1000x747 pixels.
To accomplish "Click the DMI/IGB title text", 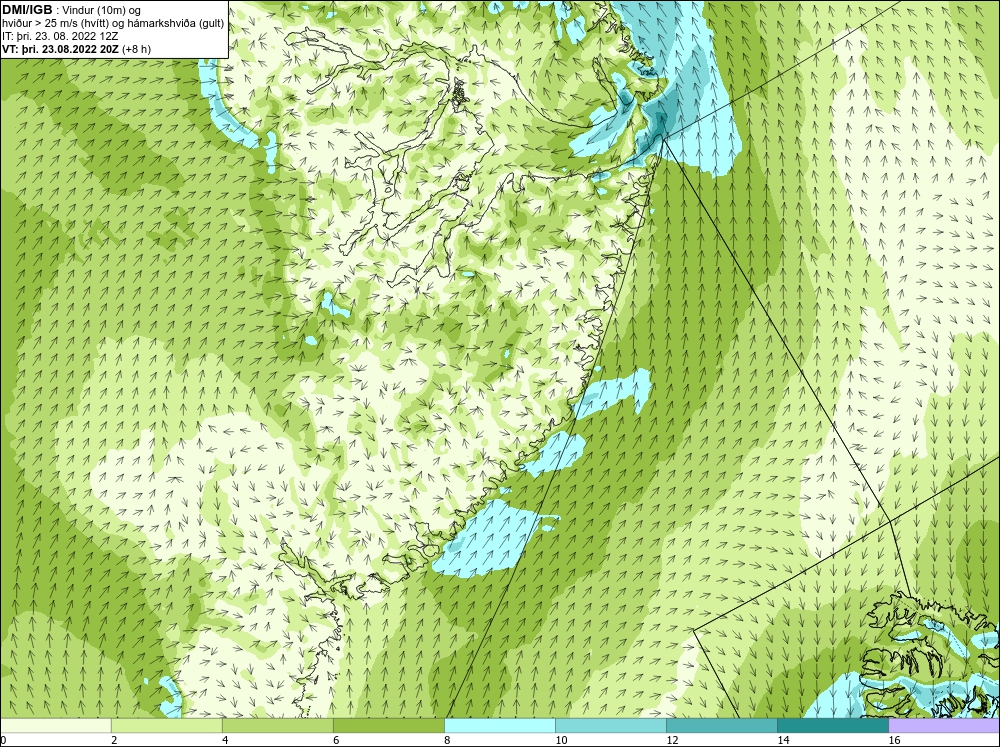I will [x=27, y=10].
